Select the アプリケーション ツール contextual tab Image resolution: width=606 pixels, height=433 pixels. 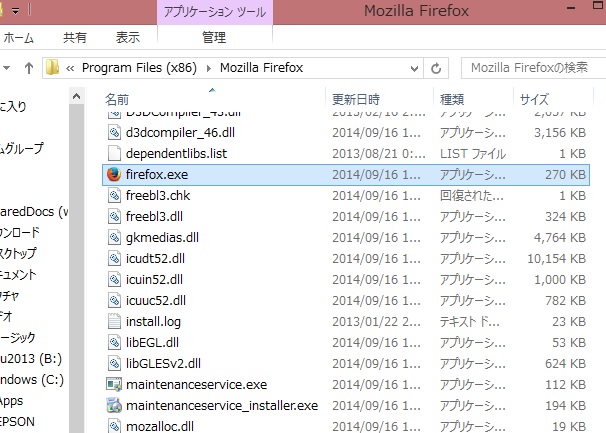215,12
